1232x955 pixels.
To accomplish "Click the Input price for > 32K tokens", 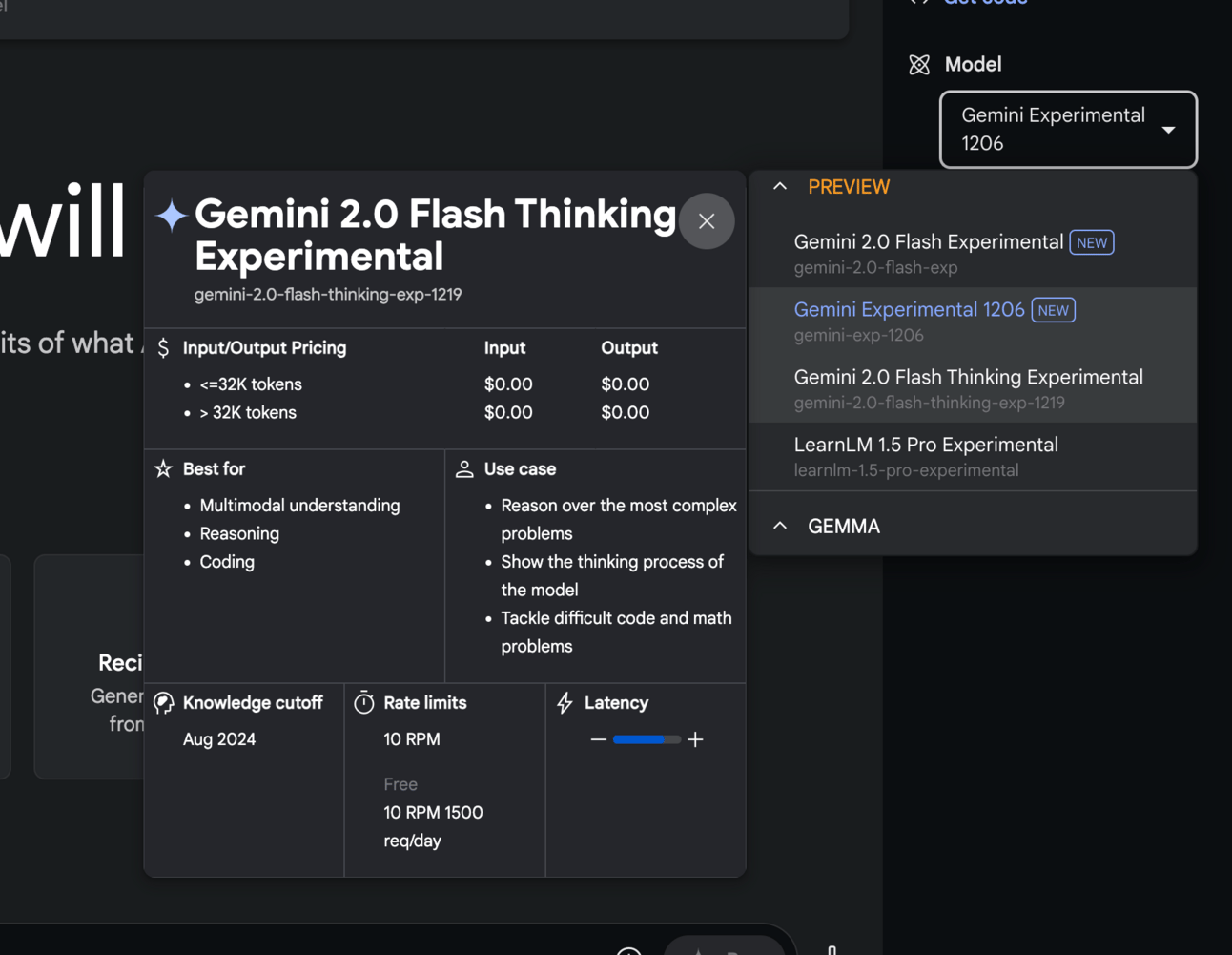I will tap(508, 413).
